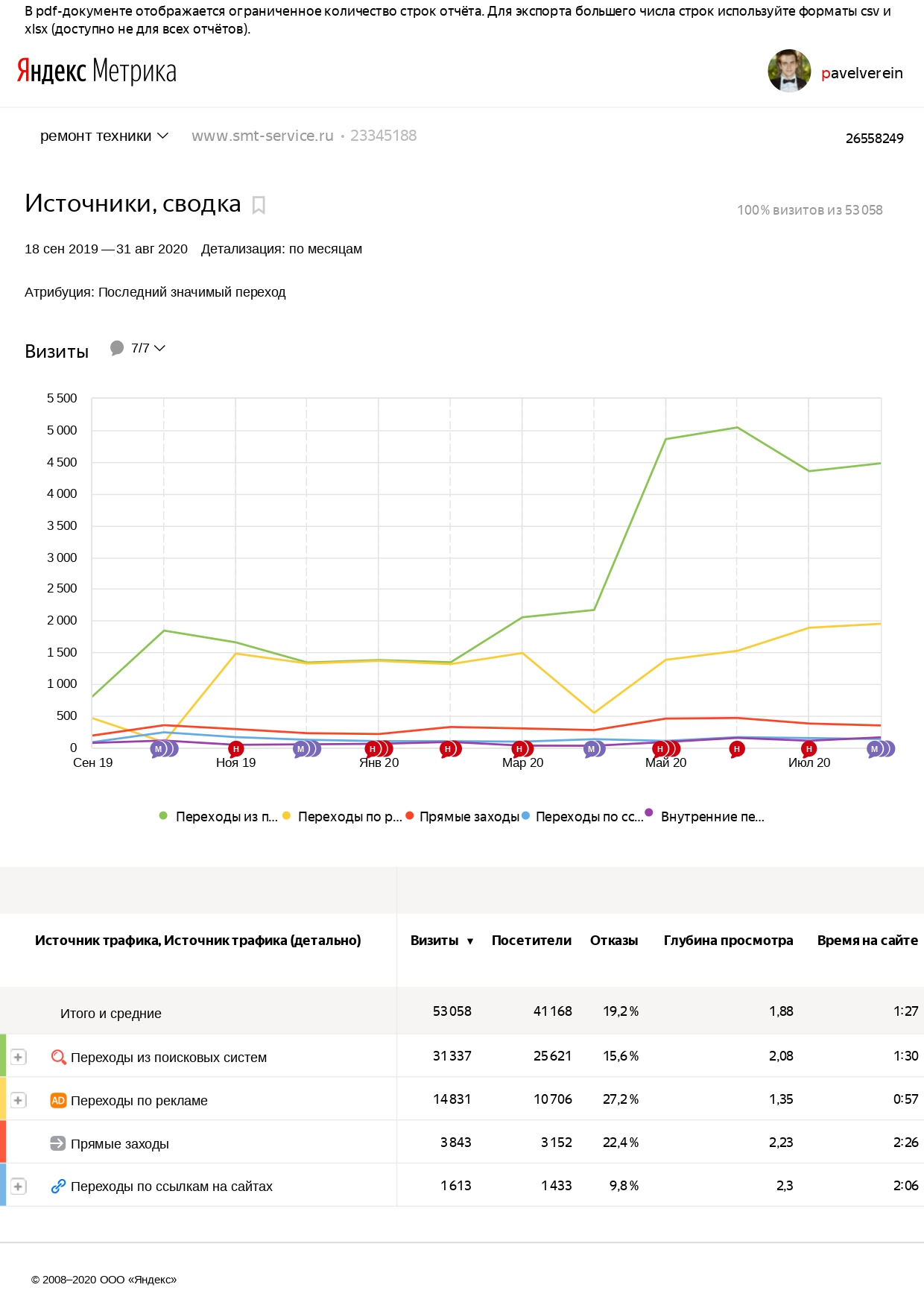Change the Атрибуция: Последний значимый переход setting

click(155, 292)
